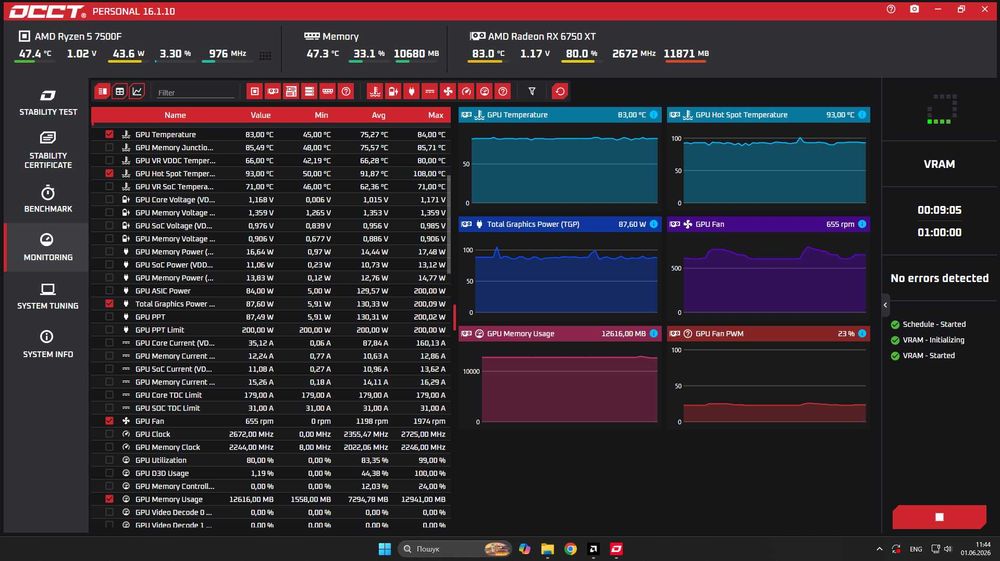1000x561 pixels.
Task: Toggle the motherboard sensor filter icon
Action: (291, 92)
